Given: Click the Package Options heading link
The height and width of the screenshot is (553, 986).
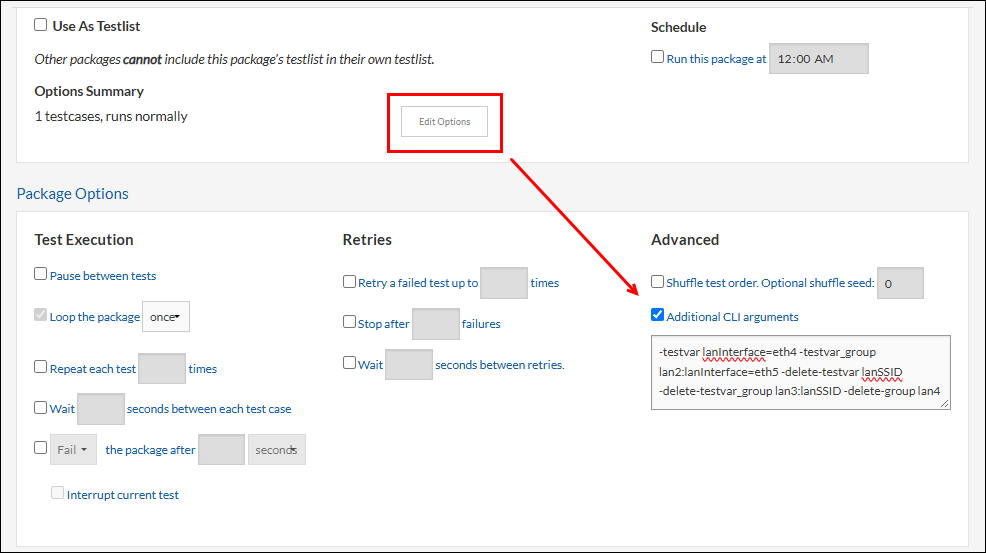Looking at the screenshot, I should point(72,194).
